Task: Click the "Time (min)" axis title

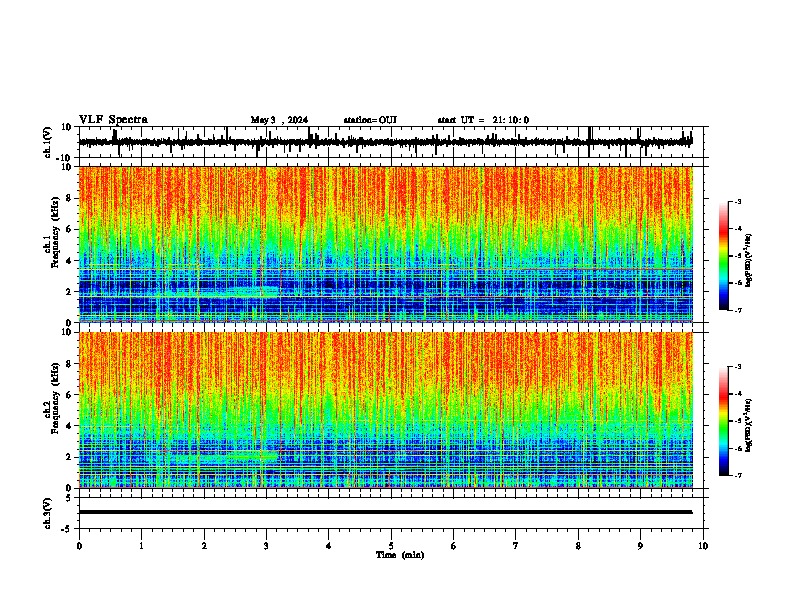Action: (x=400, y=555)
